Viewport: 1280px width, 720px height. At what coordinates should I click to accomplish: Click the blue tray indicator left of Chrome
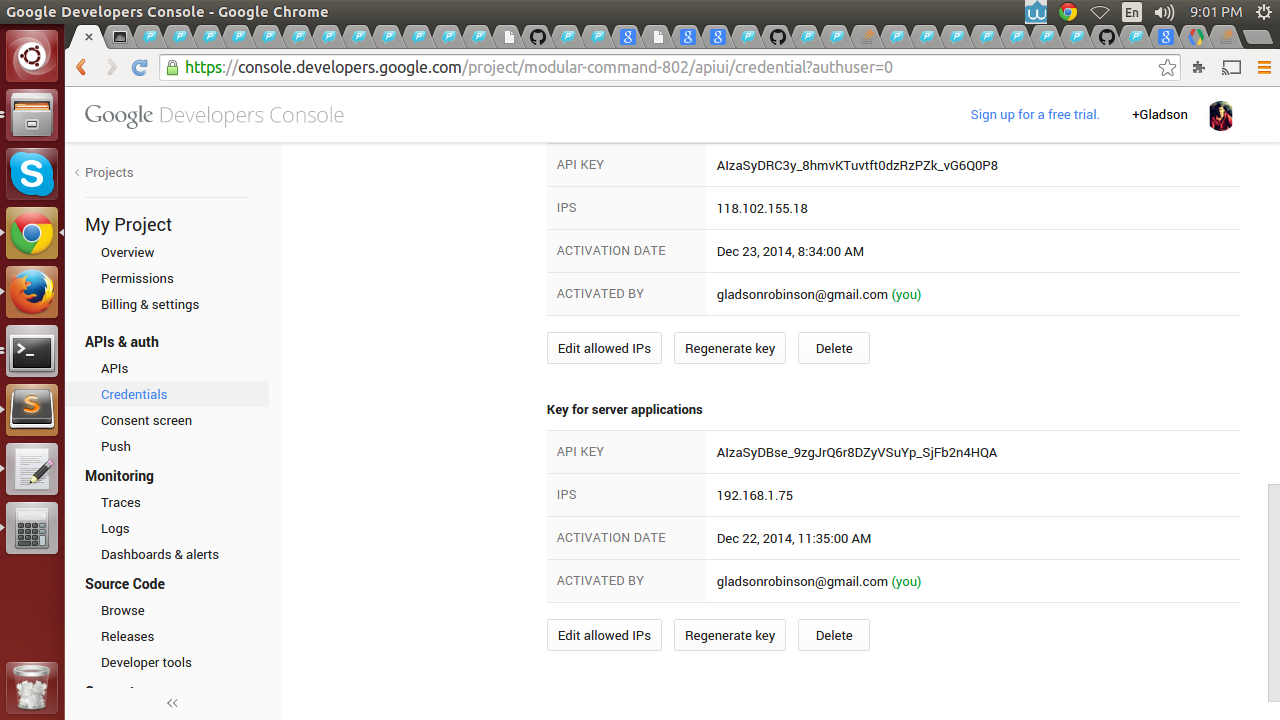tap(1036, 12)
